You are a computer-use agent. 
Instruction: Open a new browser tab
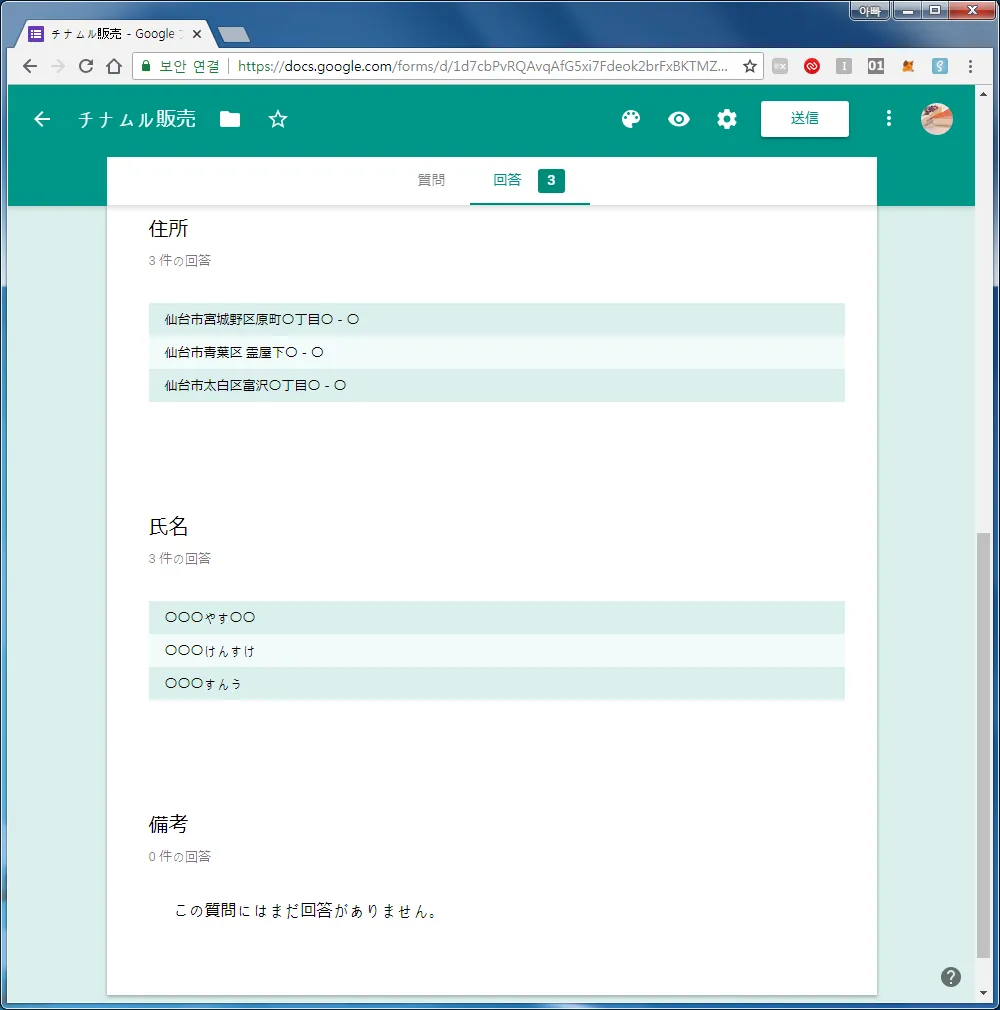233,35
